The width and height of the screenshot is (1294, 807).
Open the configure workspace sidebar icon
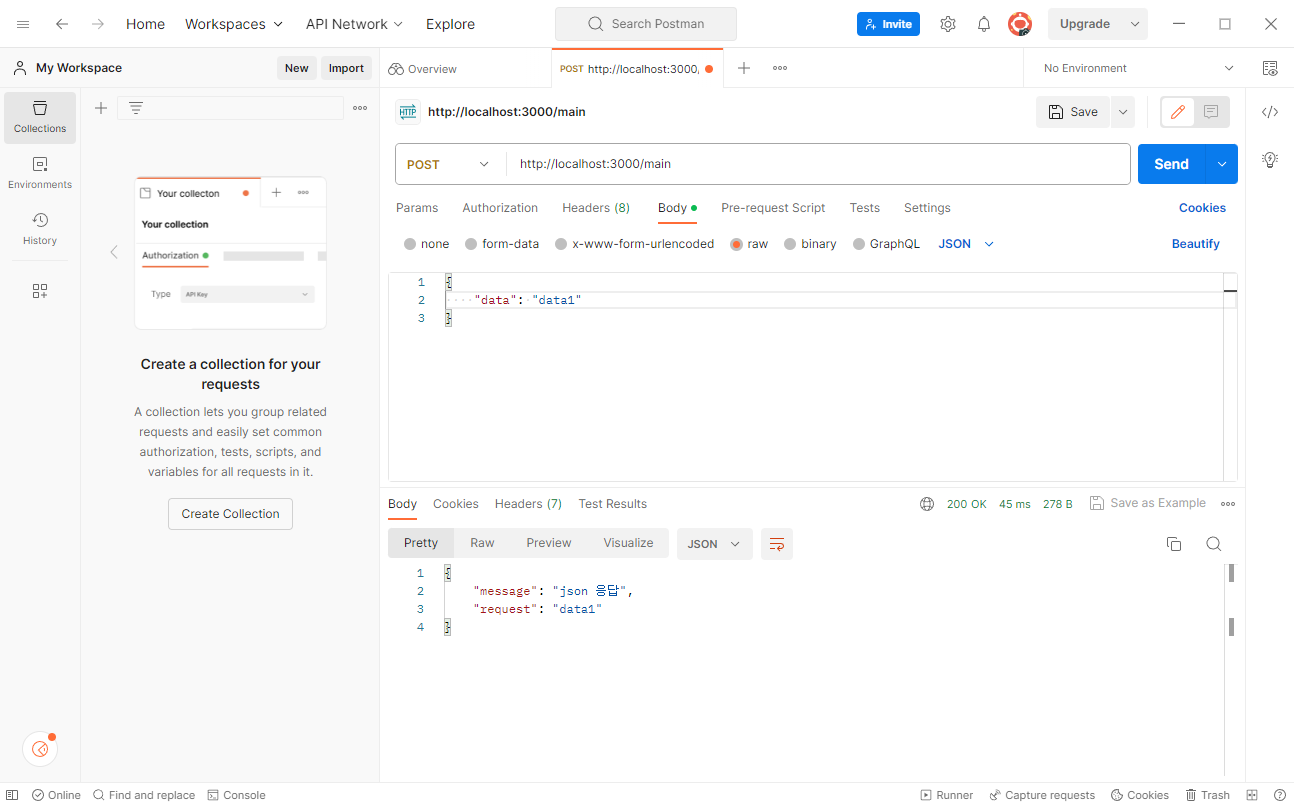40,291
